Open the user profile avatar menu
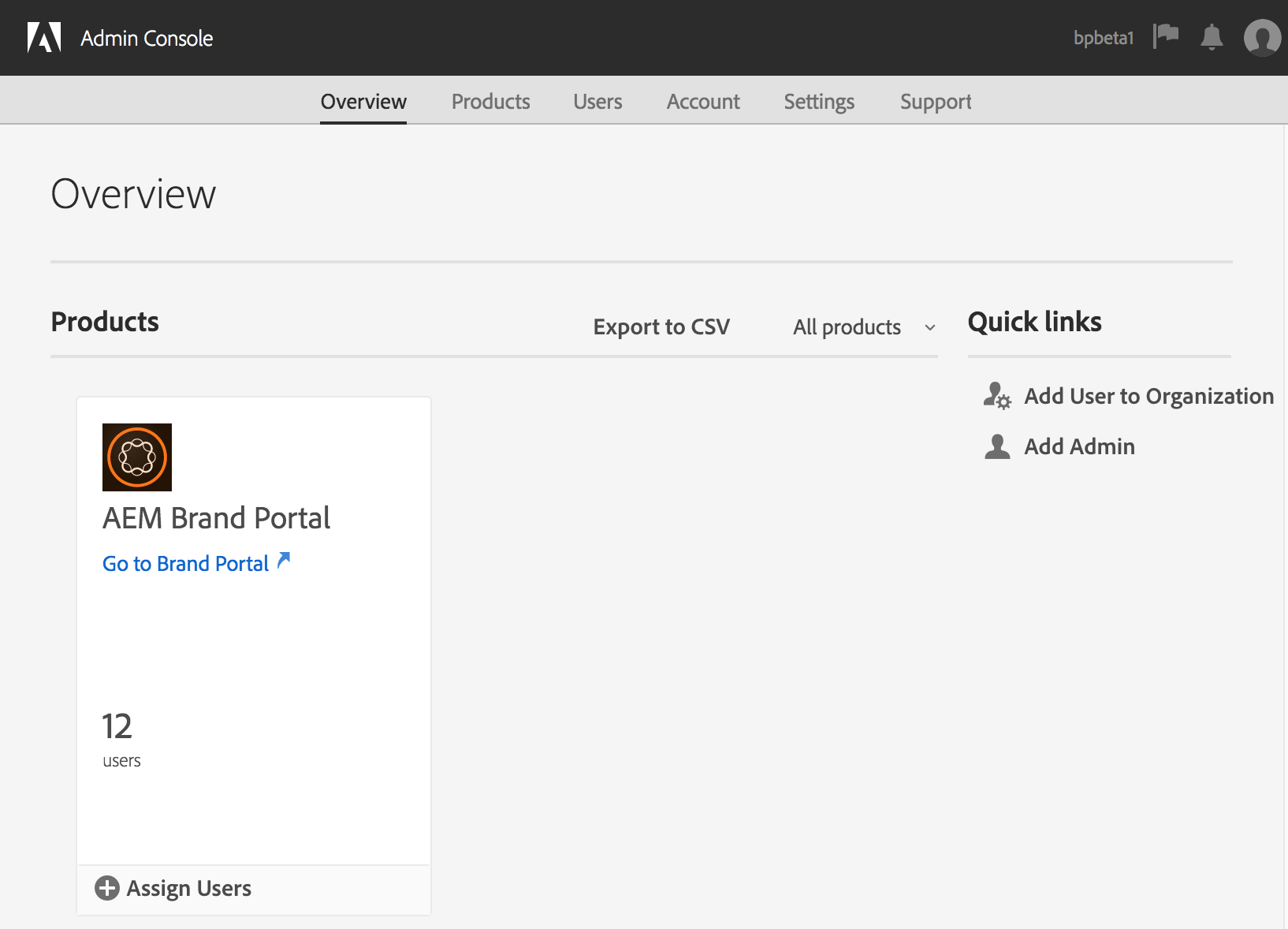The image size is (1288, 929). (x=1261, y=37)
